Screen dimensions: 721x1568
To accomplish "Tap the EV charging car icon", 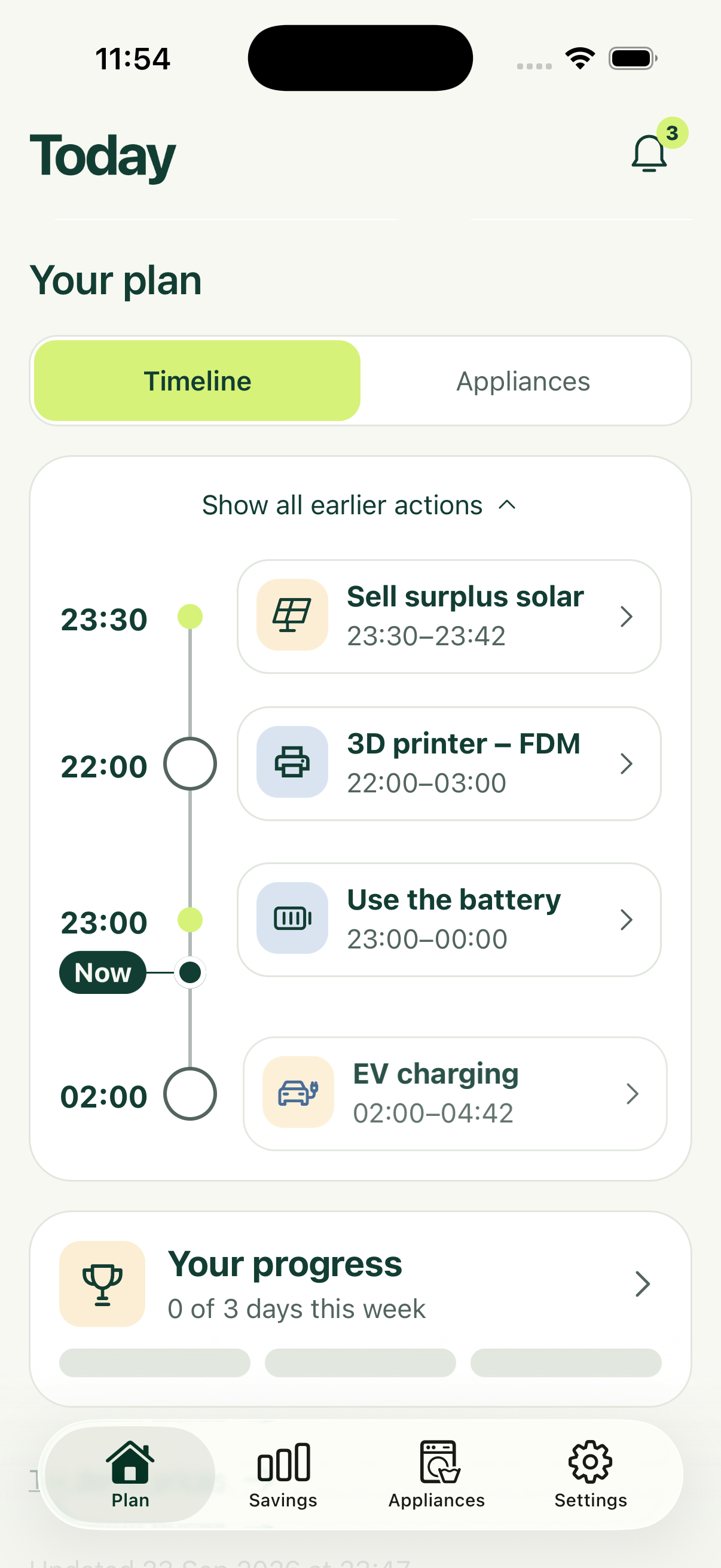I will 298,1091.
